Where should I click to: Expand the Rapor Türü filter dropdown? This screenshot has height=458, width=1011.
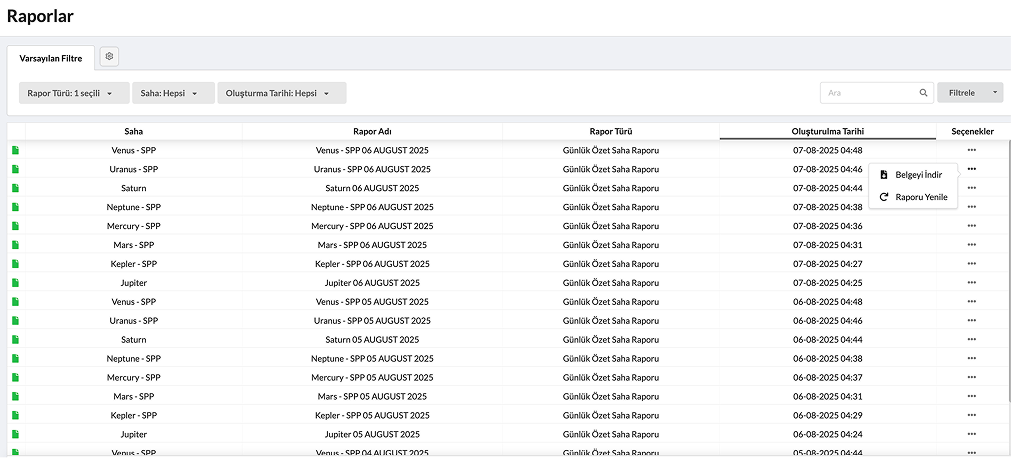point(74,93)
